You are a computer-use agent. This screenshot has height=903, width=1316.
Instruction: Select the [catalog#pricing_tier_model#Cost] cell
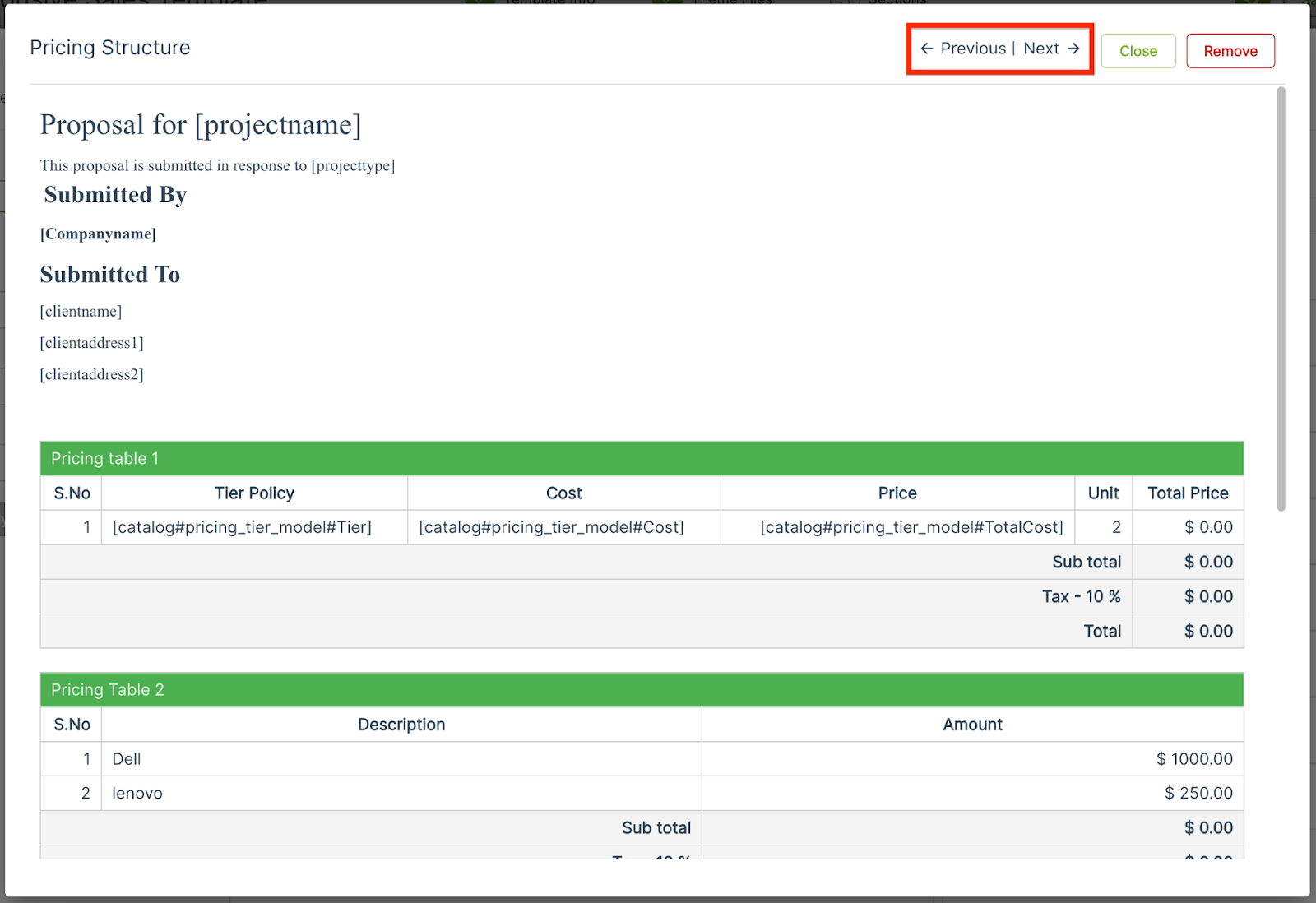[x=564, y=527]
